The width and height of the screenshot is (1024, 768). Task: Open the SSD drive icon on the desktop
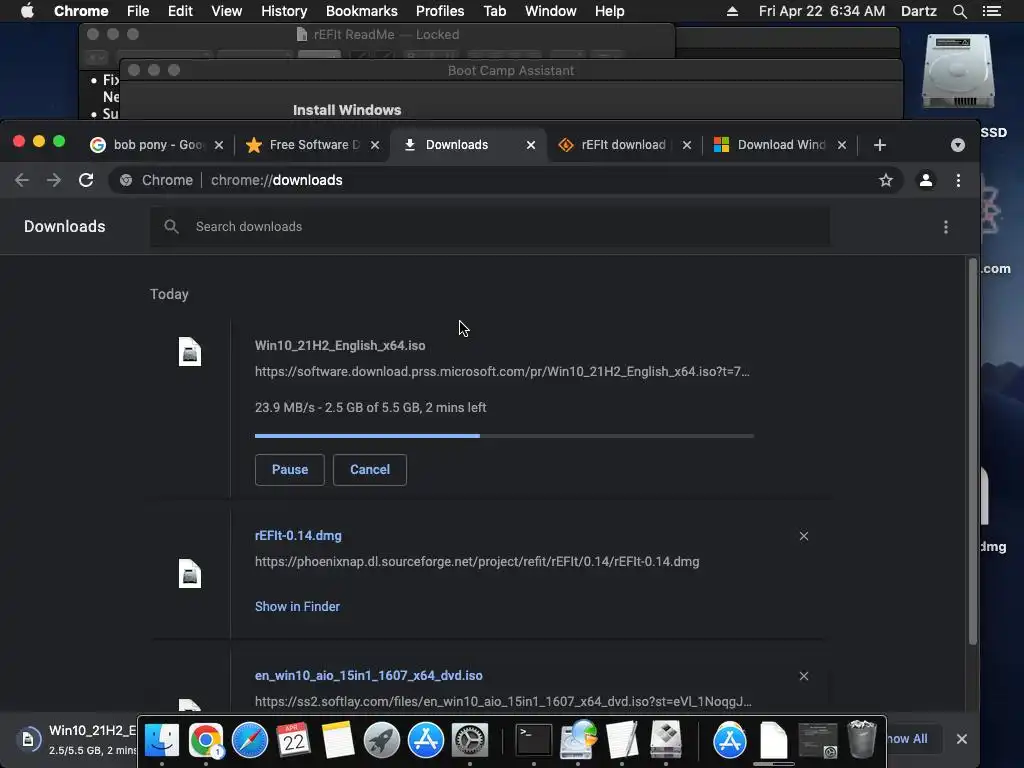958,72
